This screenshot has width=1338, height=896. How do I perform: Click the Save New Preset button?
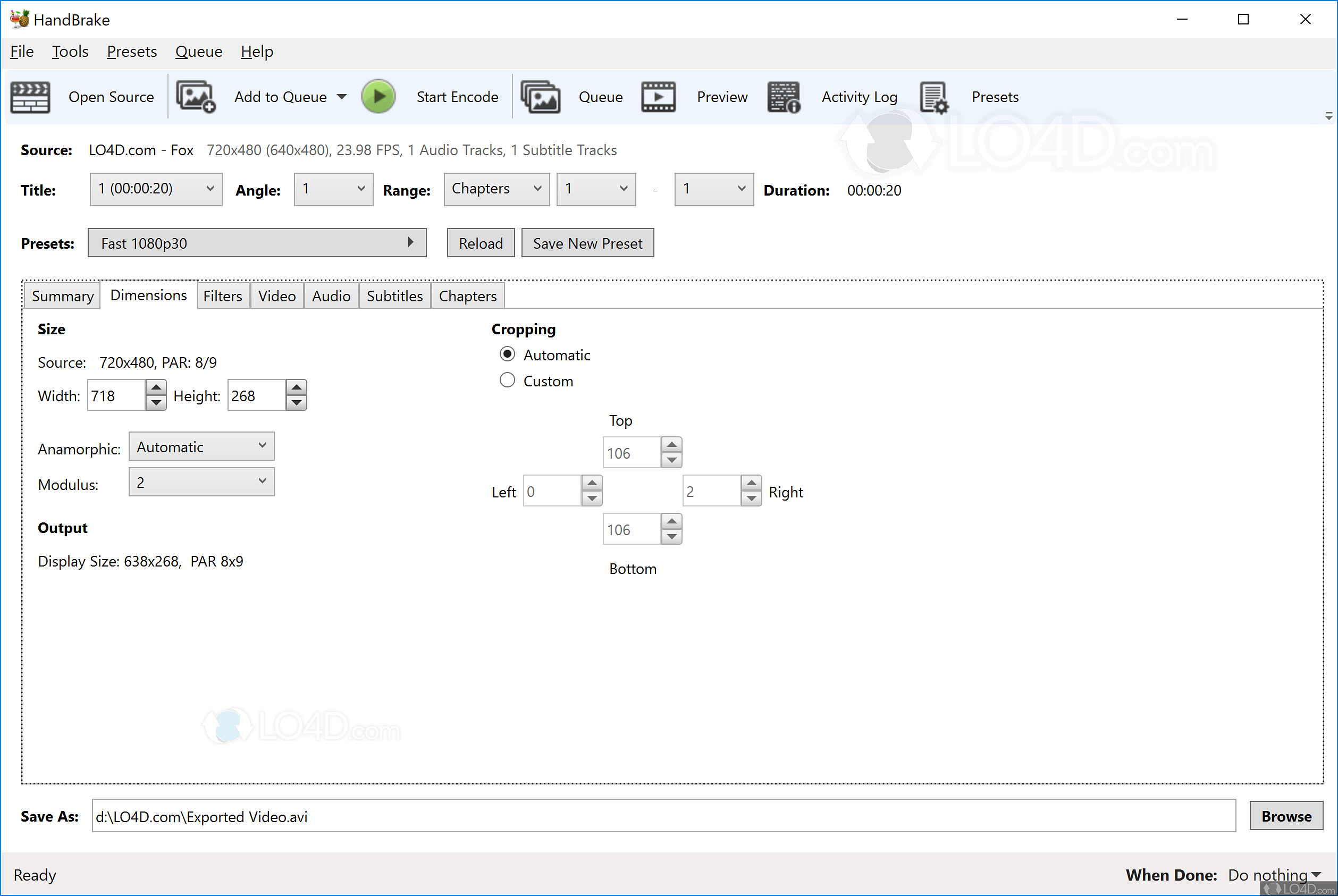(x=587, y=243)
